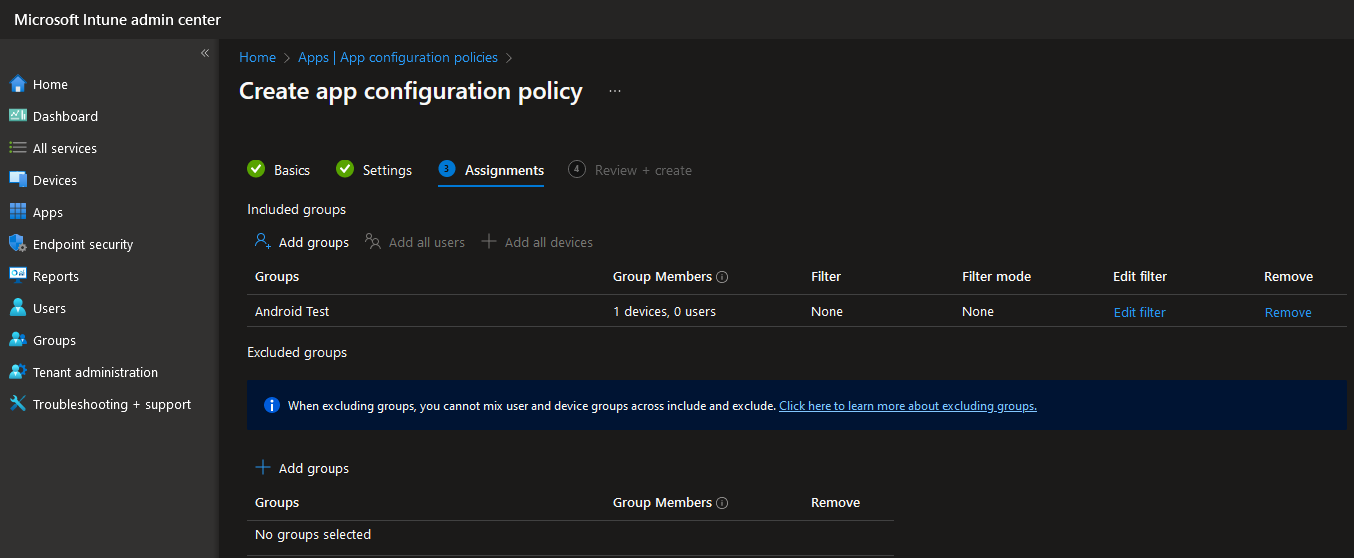Click the green checkmark for Basics step
Image resolution: width=1354 pixels, height=558 pixels.
[256, 169]
